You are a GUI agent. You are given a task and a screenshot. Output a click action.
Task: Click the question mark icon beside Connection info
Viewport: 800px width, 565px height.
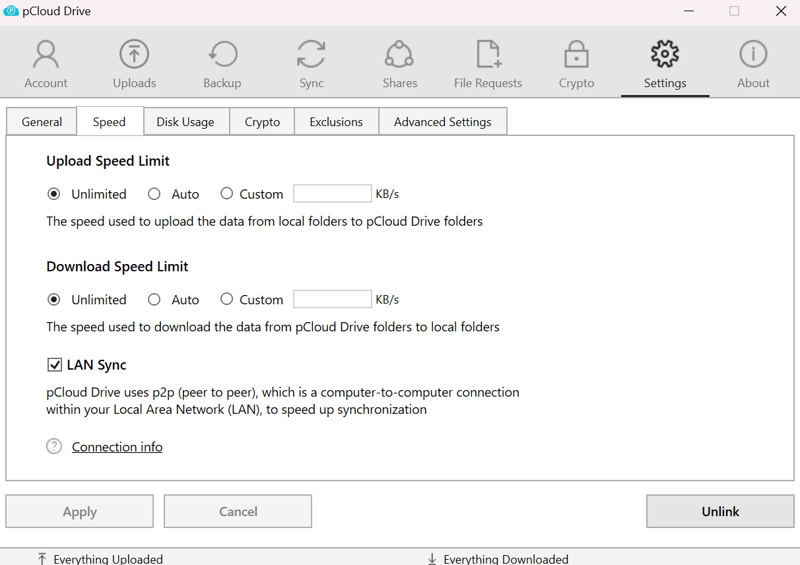pyautogui.click(x=54, y=447)
